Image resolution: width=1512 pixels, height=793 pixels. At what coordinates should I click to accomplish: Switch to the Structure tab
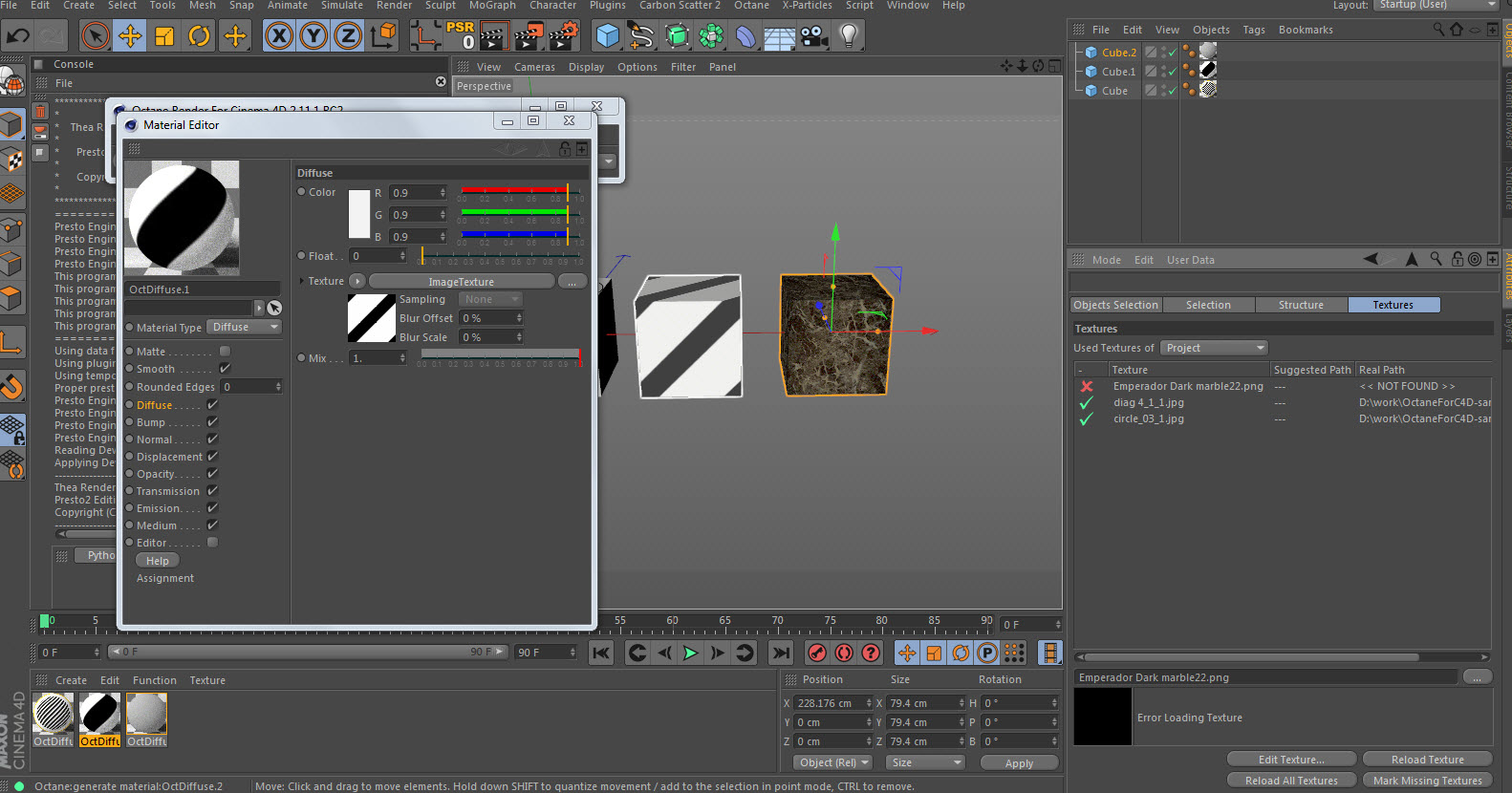click(1301, 305)
